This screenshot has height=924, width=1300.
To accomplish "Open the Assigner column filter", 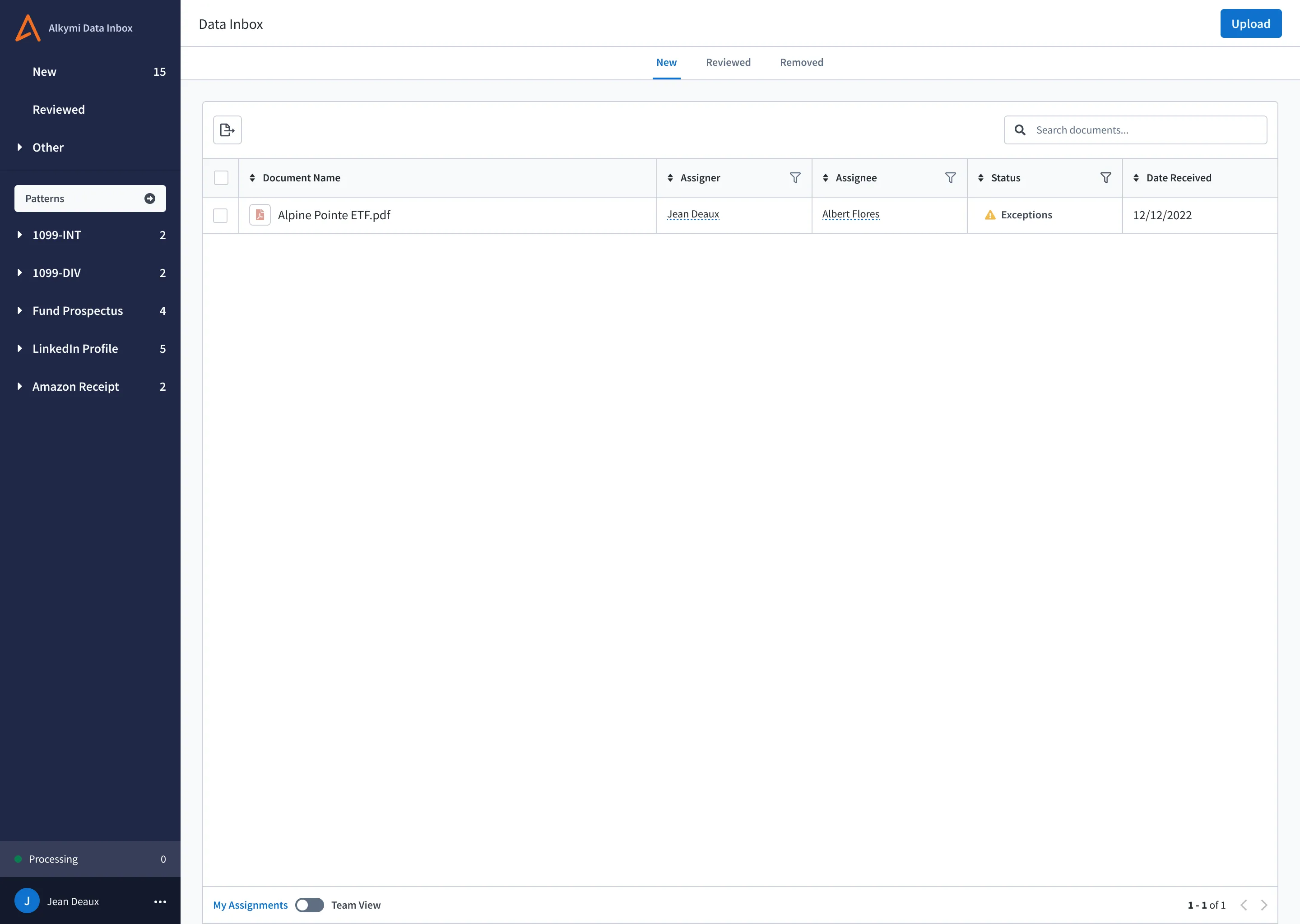I will 795,178.
